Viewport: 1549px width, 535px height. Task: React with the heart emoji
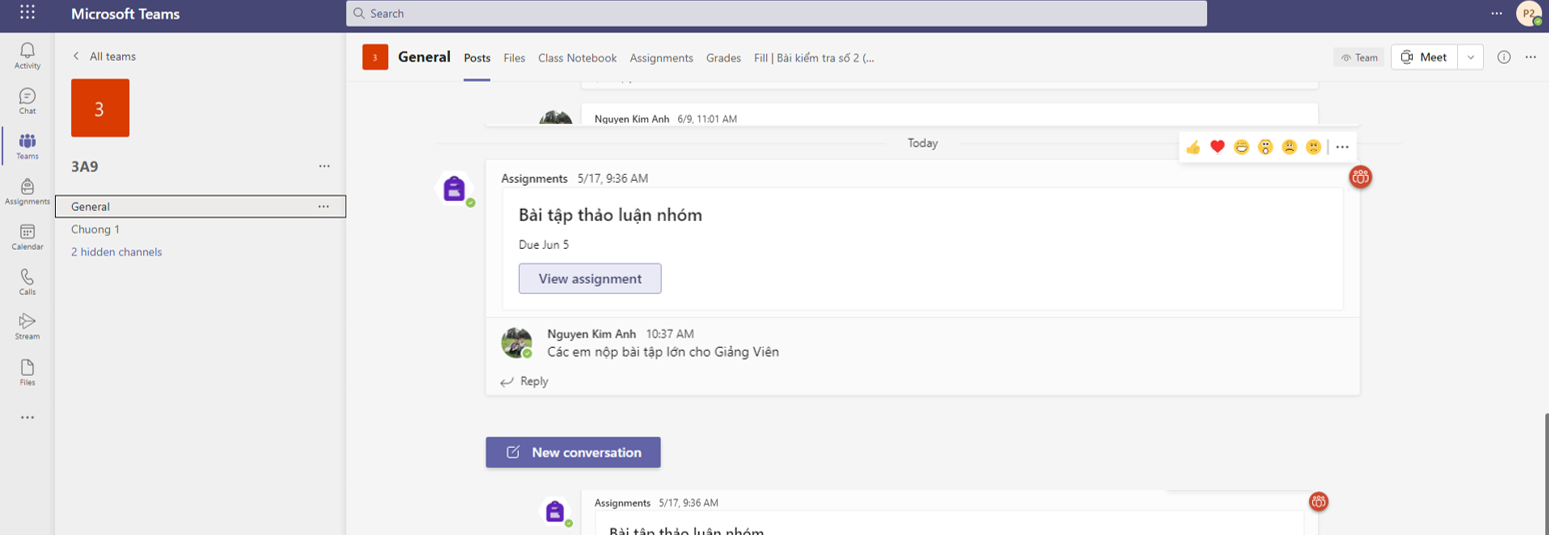1217,147
